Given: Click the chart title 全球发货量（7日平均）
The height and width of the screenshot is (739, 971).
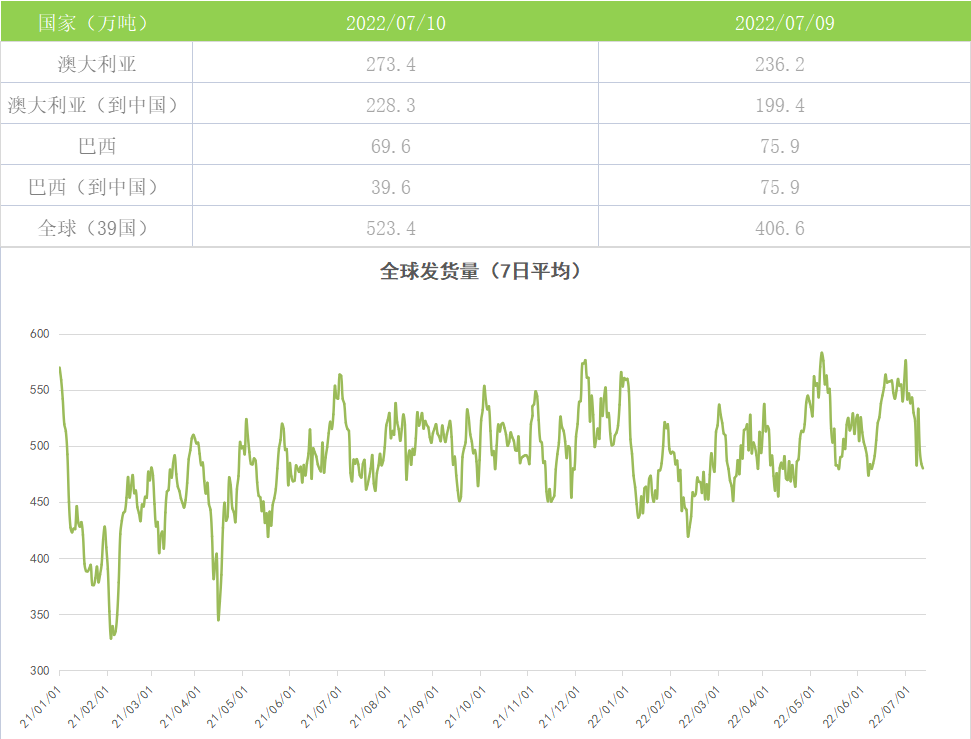Looking at the screenshot, I should click(x=480, y=271).
